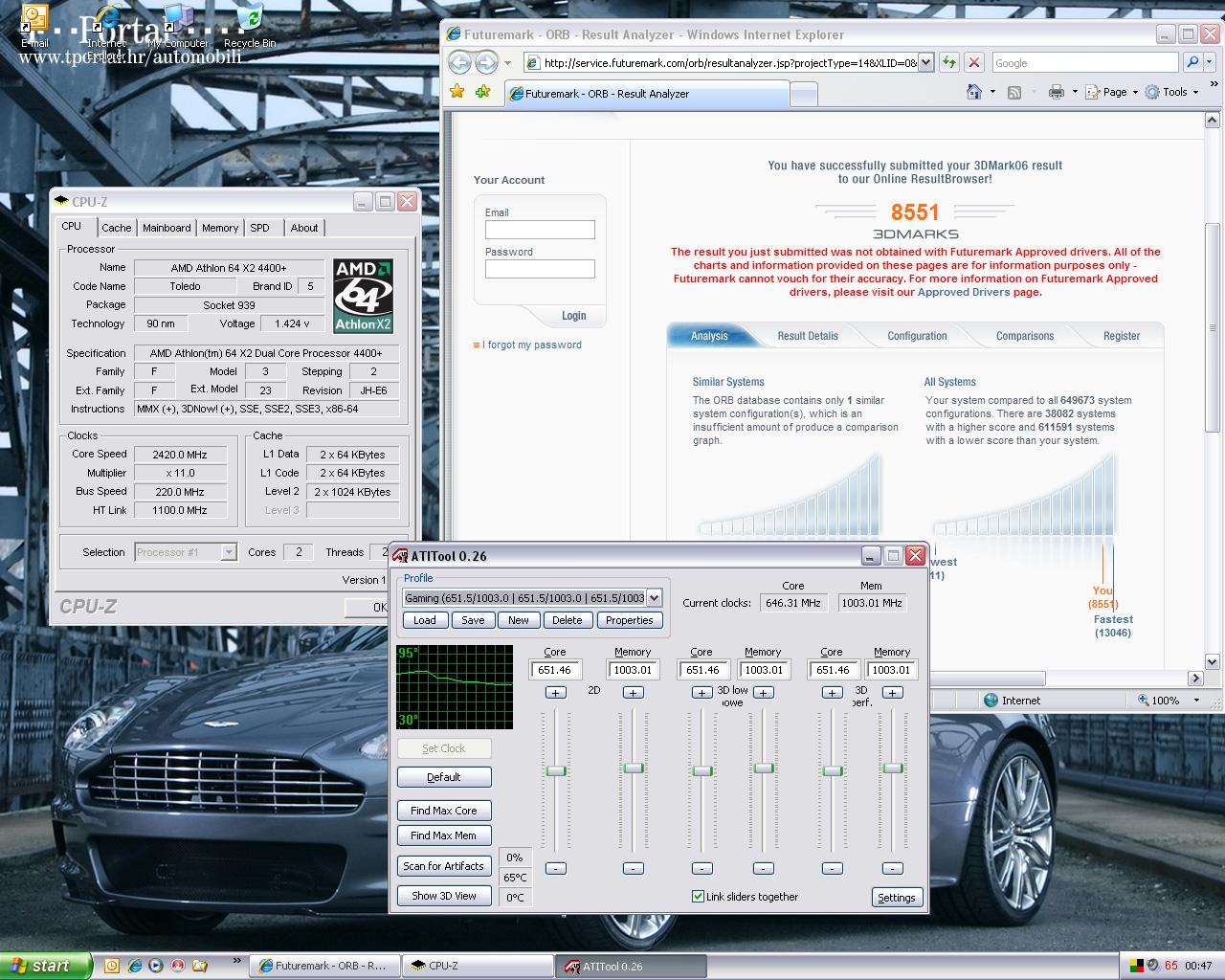Click the IE zoom level 100% control
The height and width of the screenshot is (980, 1225).
click(x=1169, y=701)
